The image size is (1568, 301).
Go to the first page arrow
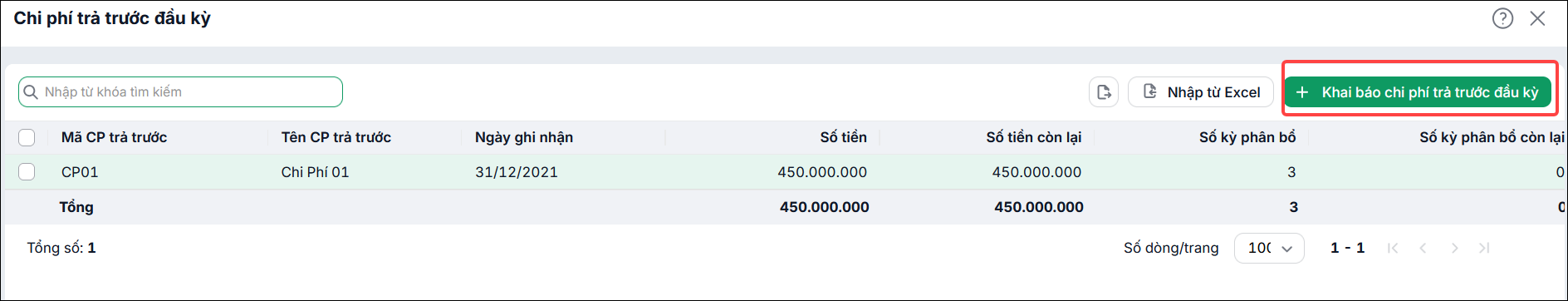point(1393,248)
